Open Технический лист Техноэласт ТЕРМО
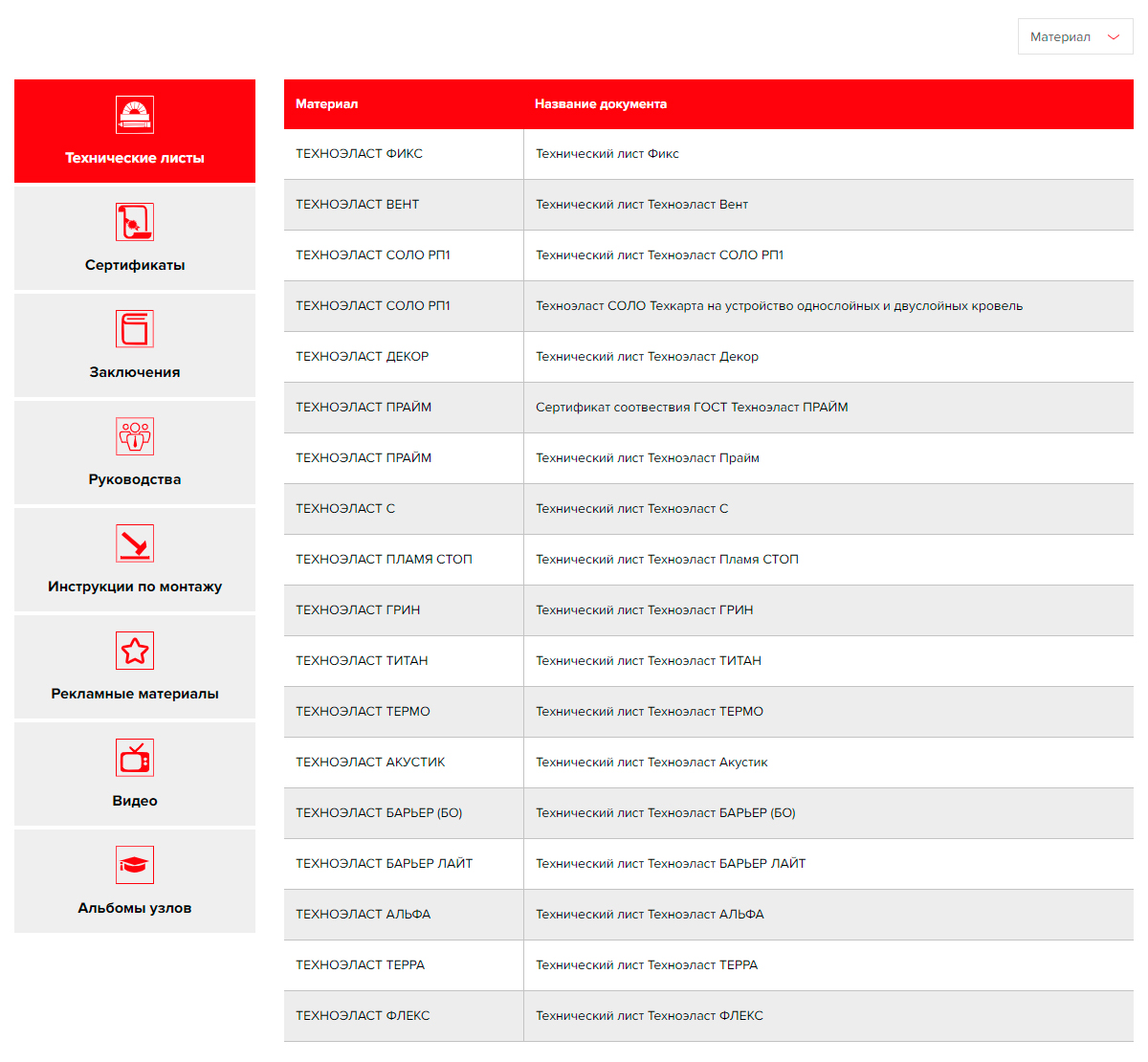Screen dimensions: 1148x1062 (x=650, y=712)
